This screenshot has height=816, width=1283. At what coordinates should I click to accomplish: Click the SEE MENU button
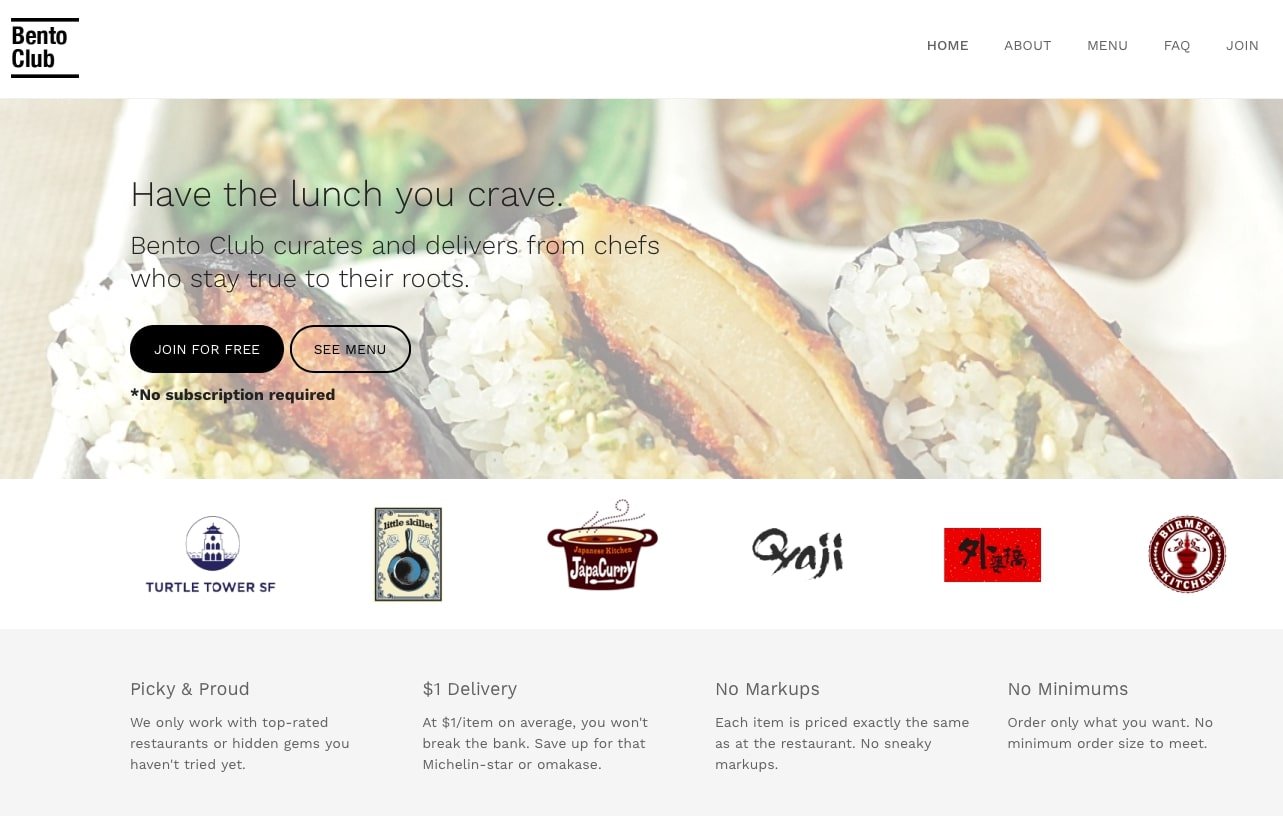click(350, 349)
